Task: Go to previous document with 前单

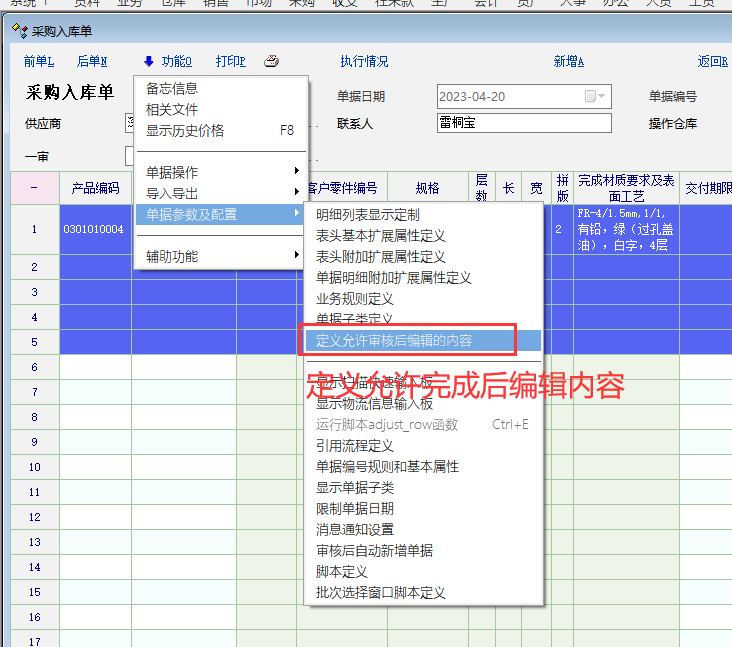Action: coord(38,62)
